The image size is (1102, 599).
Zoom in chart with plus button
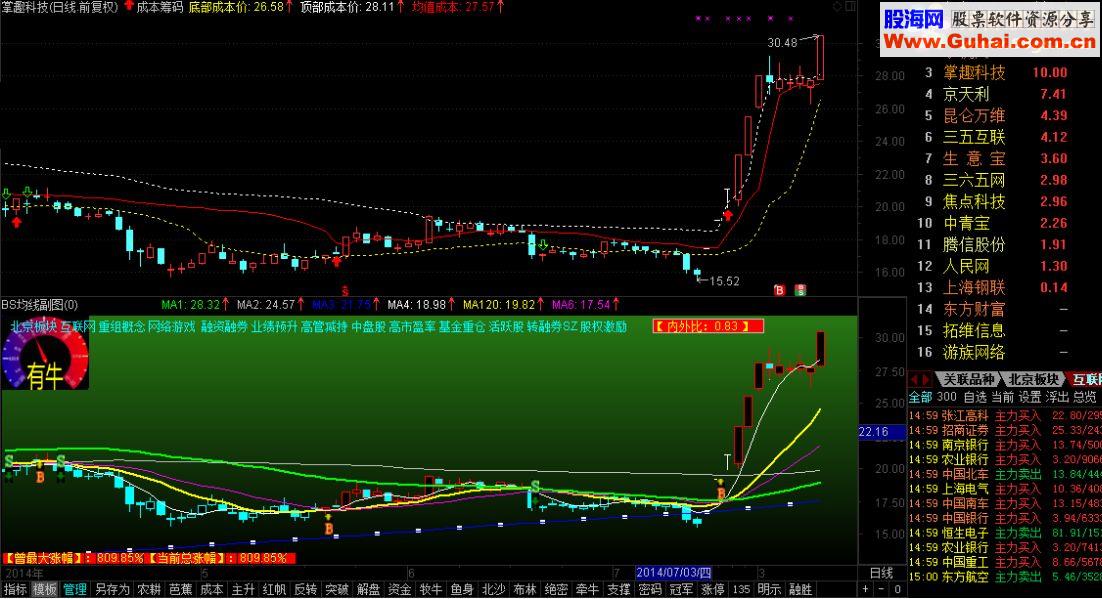tap(865, 589)
